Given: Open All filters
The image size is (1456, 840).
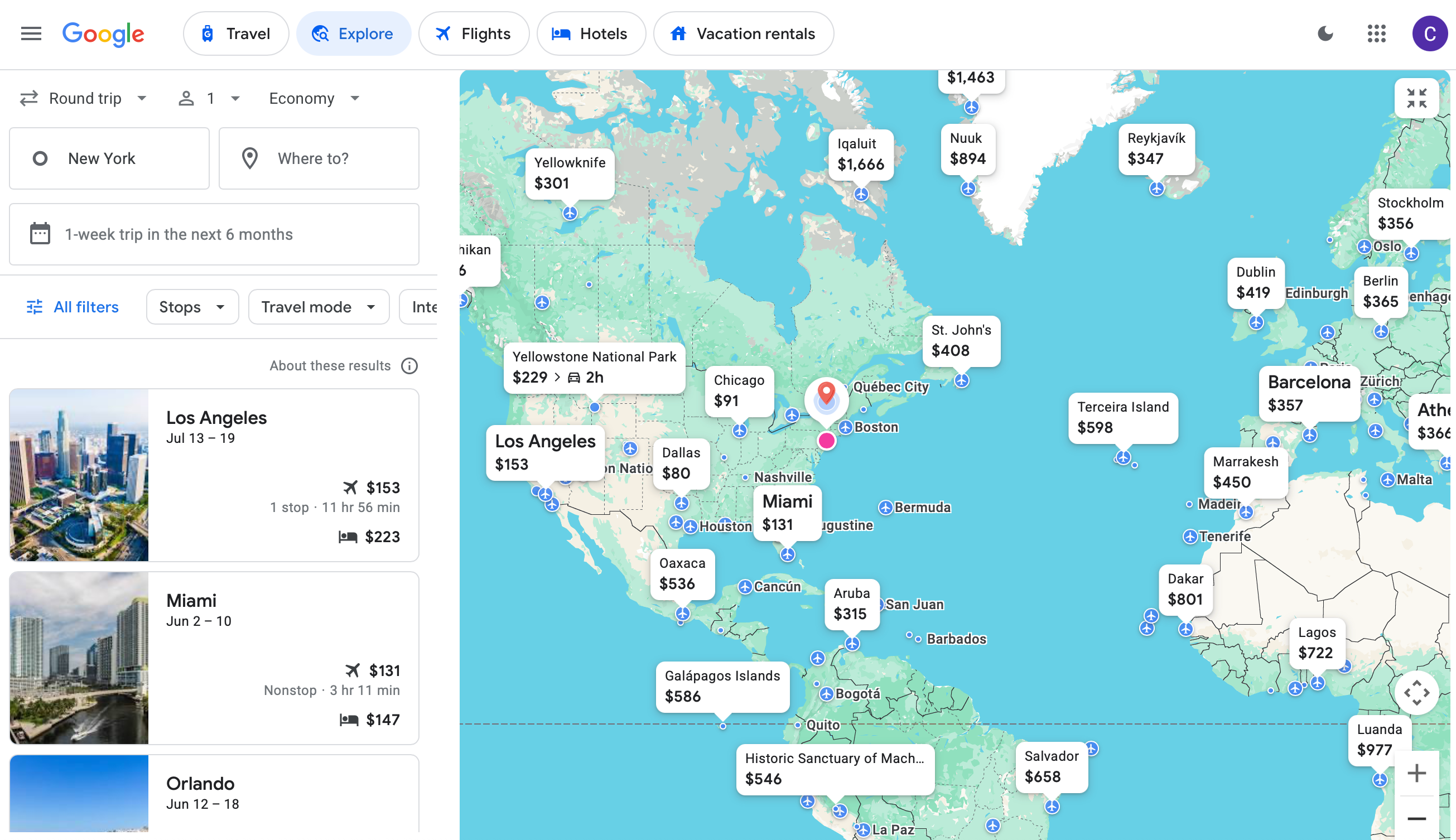Looking at the screenshot, I should 71,307.
